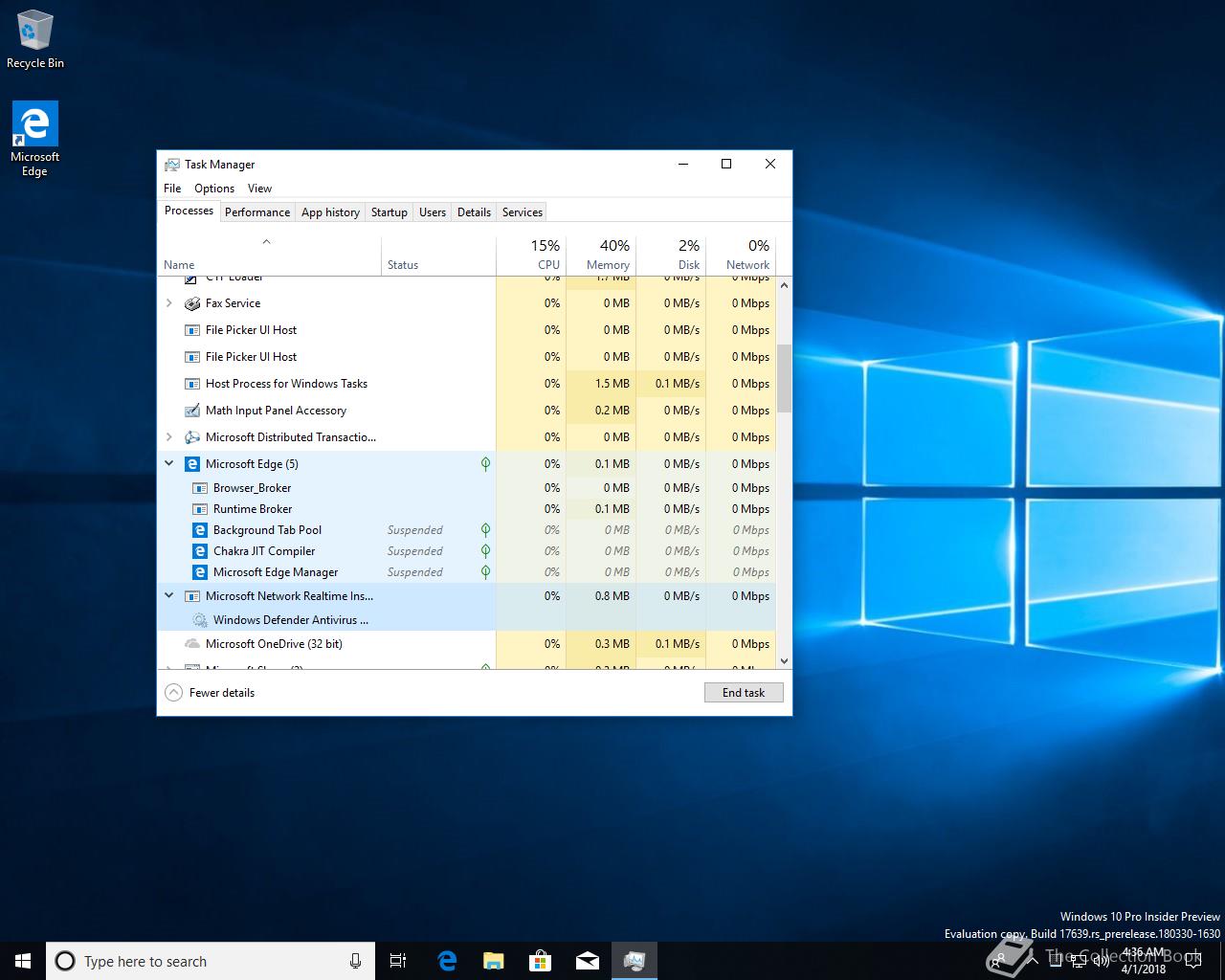Image resolution: width=1225 pixels, height=980 pixels.
Task: Open the File menu
Action: [x=172, y=189]
